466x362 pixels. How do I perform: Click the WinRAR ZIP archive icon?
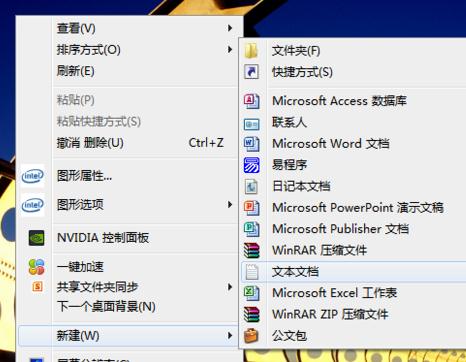point(251,314)
